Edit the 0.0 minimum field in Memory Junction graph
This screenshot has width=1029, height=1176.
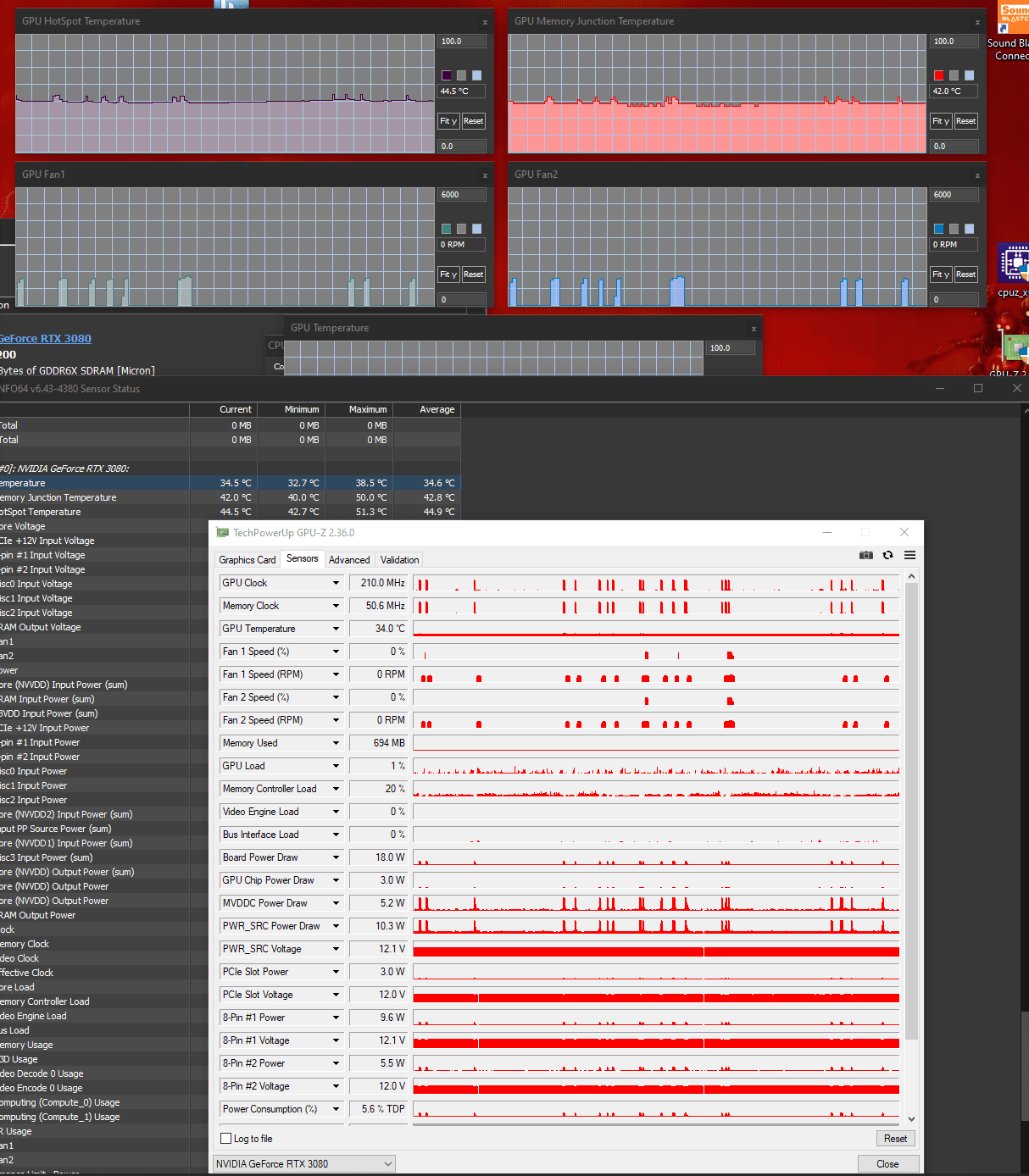point(954,147)
